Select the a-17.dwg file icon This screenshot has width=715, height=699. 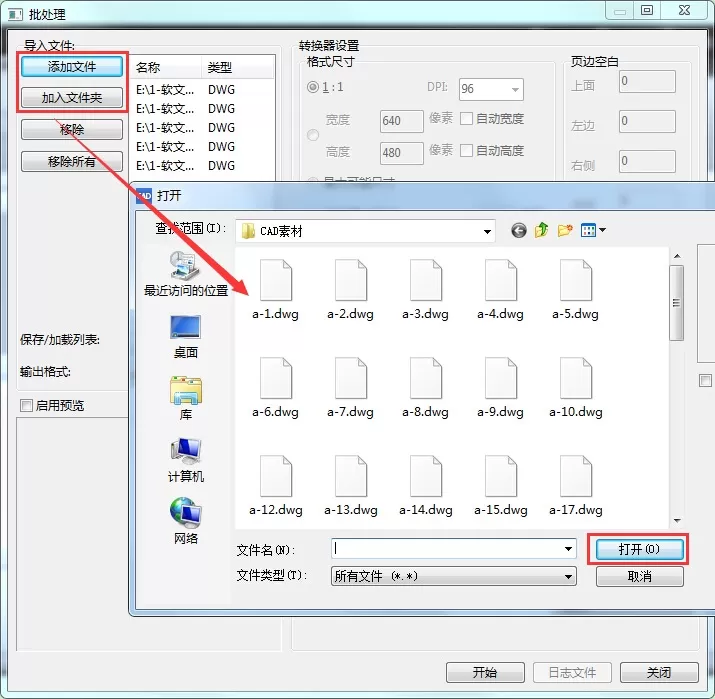(x=576, y=476)
